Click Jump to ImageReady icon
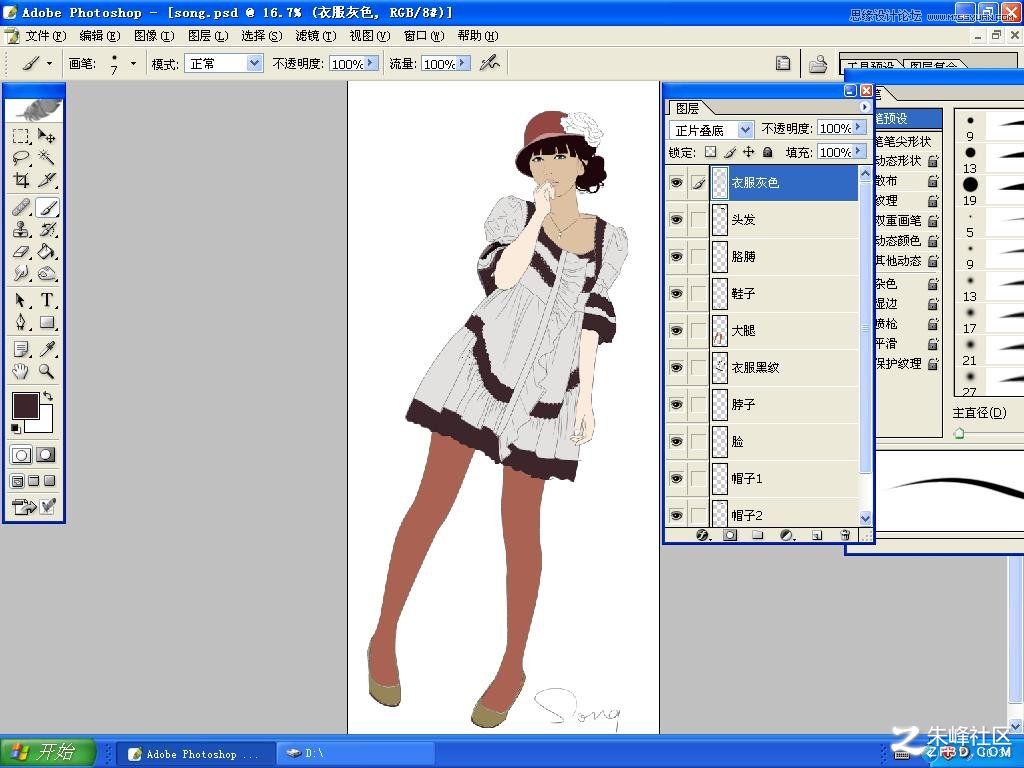1024x768 pixels. pos(24,506)
